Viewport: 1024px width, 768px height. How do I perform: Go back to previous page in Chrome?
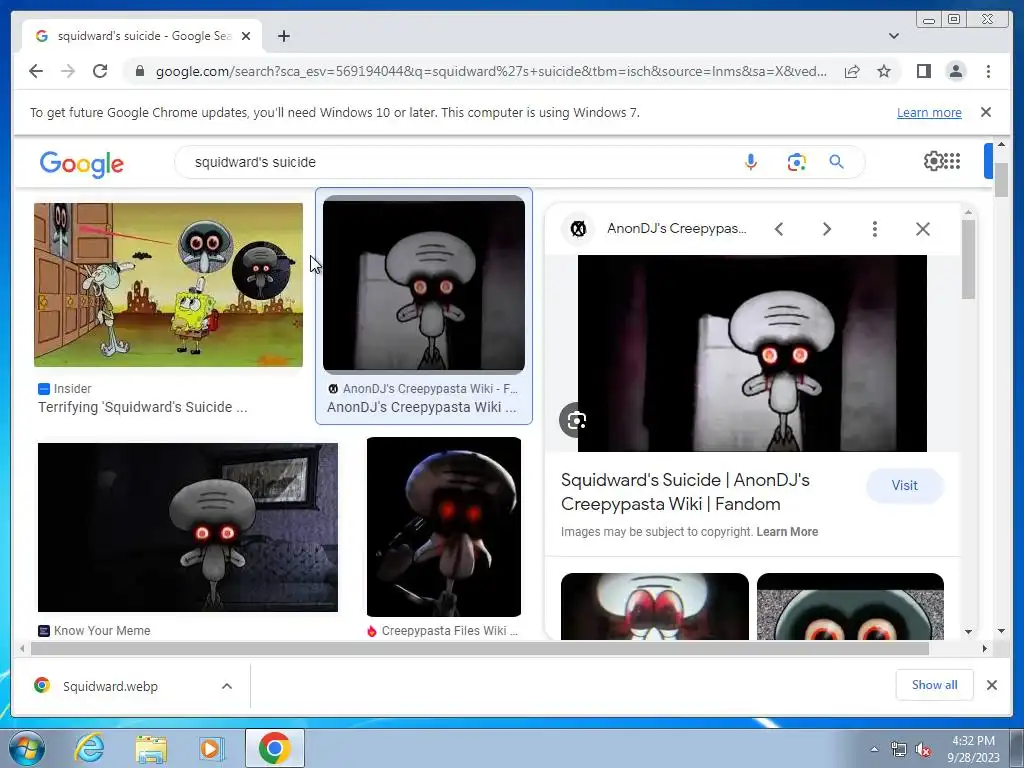tap(36, 71)
